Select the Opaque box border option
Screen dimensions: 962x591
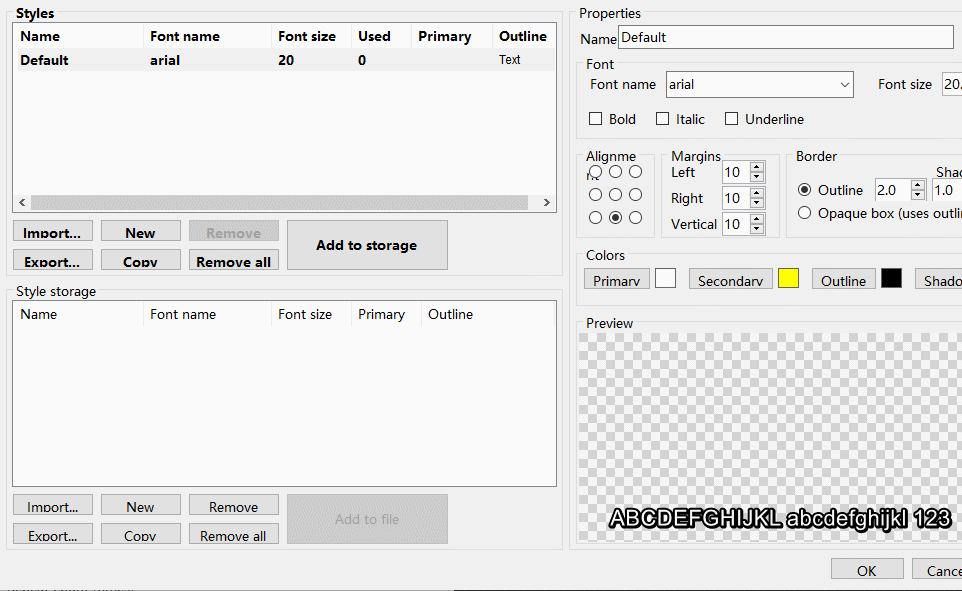coord(804,213)
